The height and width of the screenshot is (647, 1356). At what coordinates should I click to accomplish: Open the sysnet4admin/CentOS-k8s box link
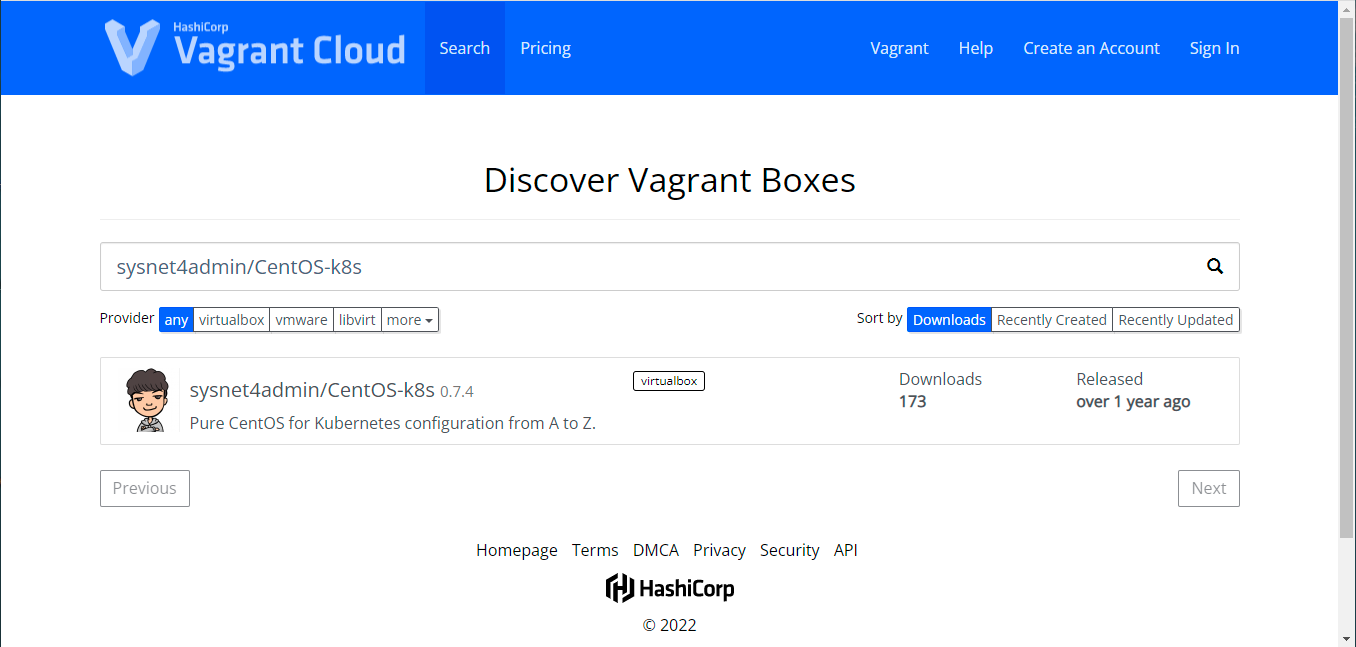coord(312,390)
